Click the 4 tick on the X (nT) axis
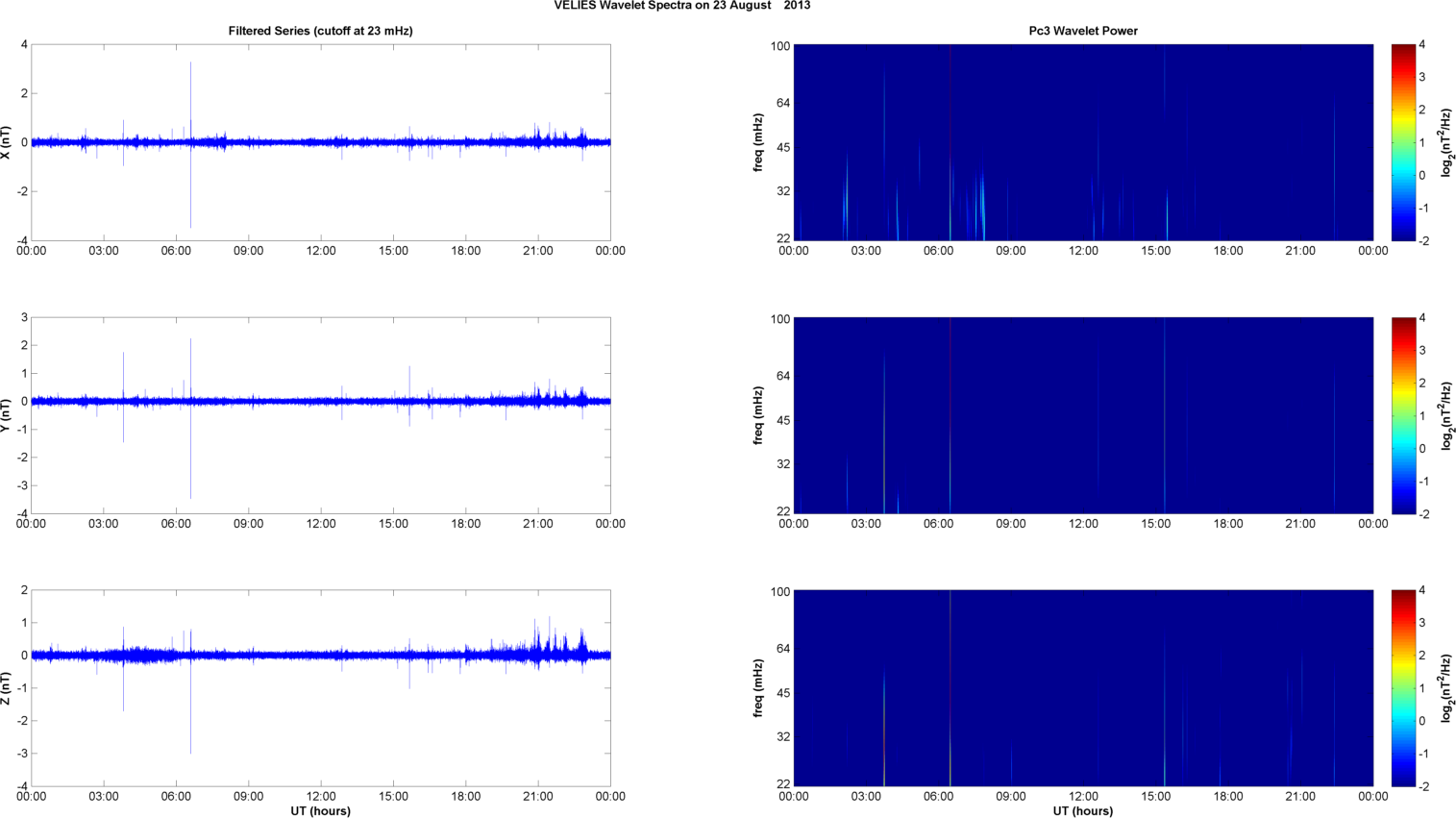 click(24, 45)
